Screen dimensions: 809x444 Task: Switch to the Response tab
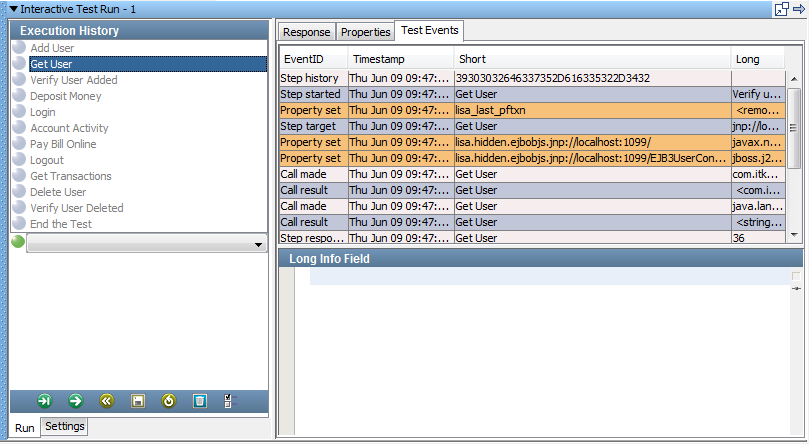(x=306, y=32)
